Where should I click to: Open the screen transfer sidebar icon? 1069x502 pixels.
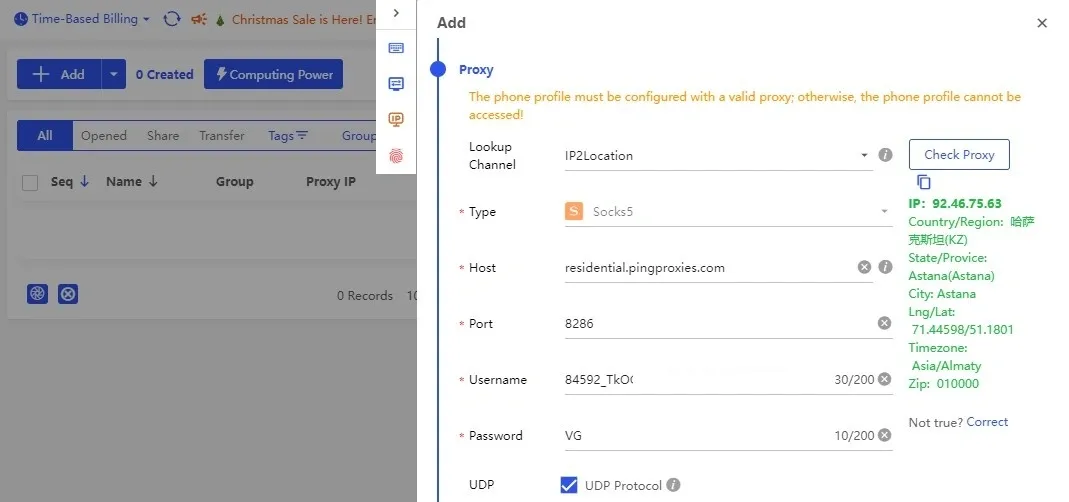[396, 83]
